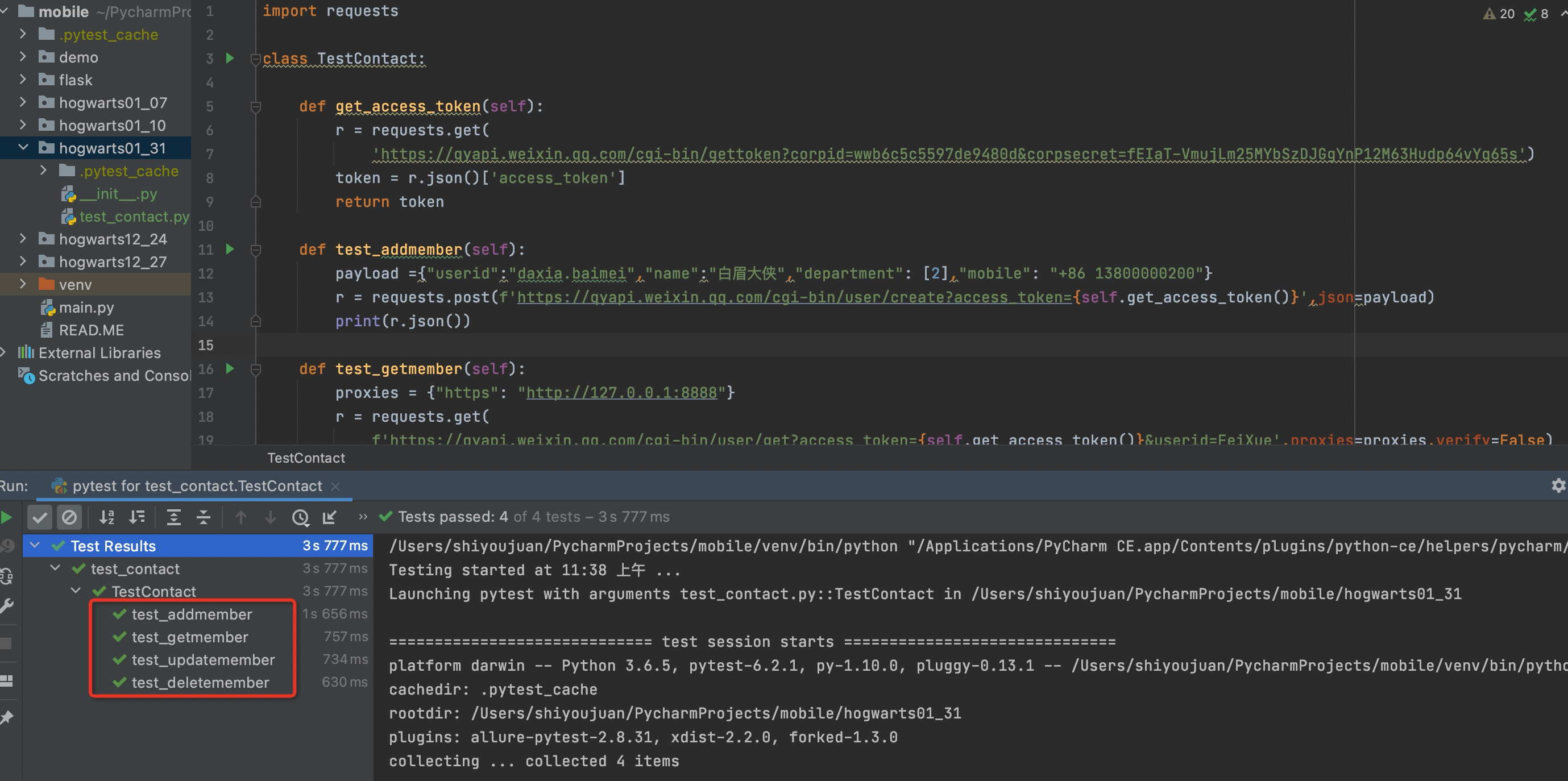Sort test results alphabetically
Image resolution: width=1568 pixels, height=781 pixels.
point(107,517)
